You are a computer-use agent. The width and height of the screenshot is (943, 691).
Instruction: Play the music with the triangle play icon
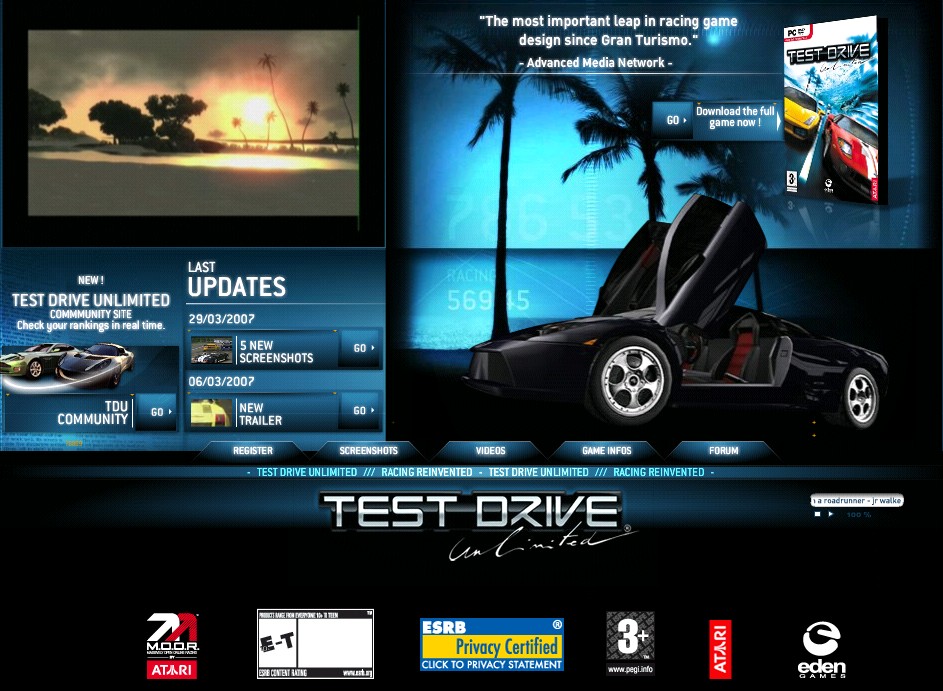click(x=831, y=514)
